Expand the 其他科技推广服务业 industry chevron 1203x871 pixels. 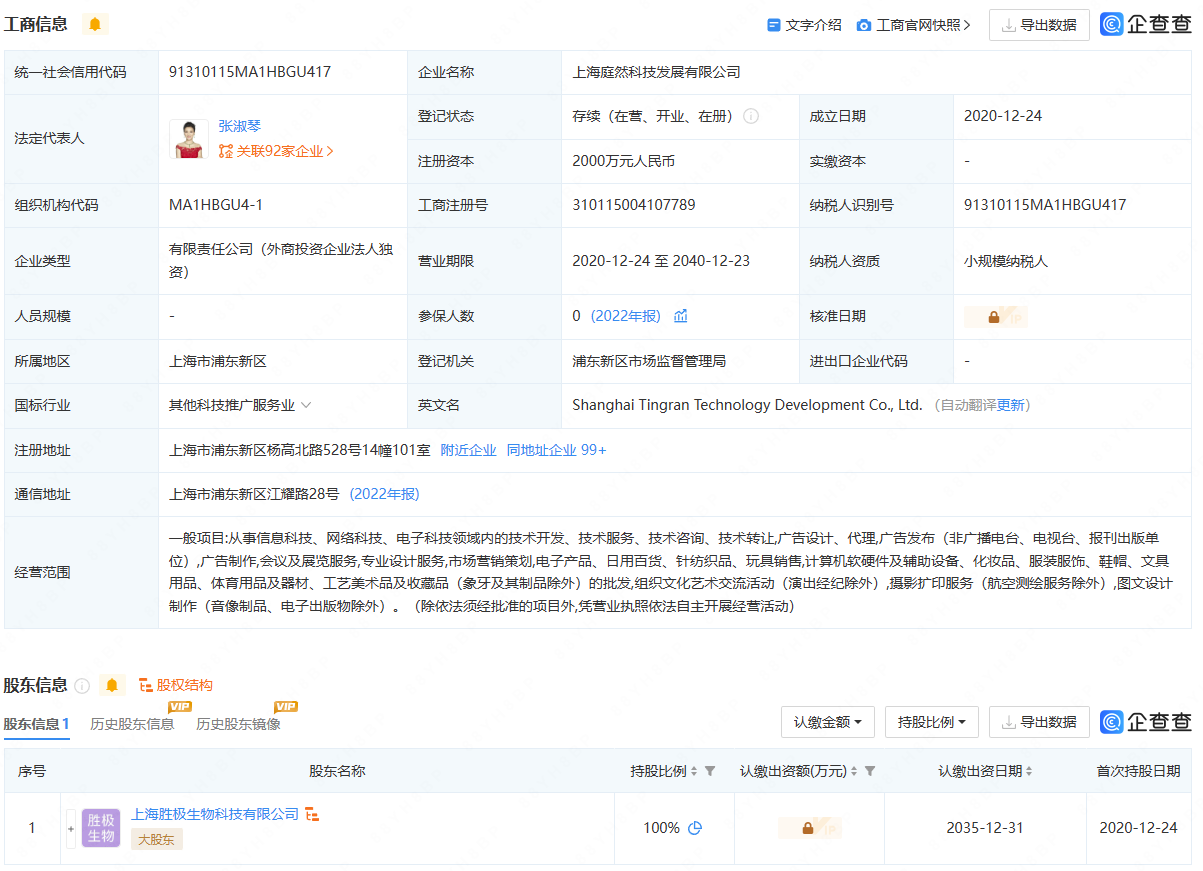(306, 405)
